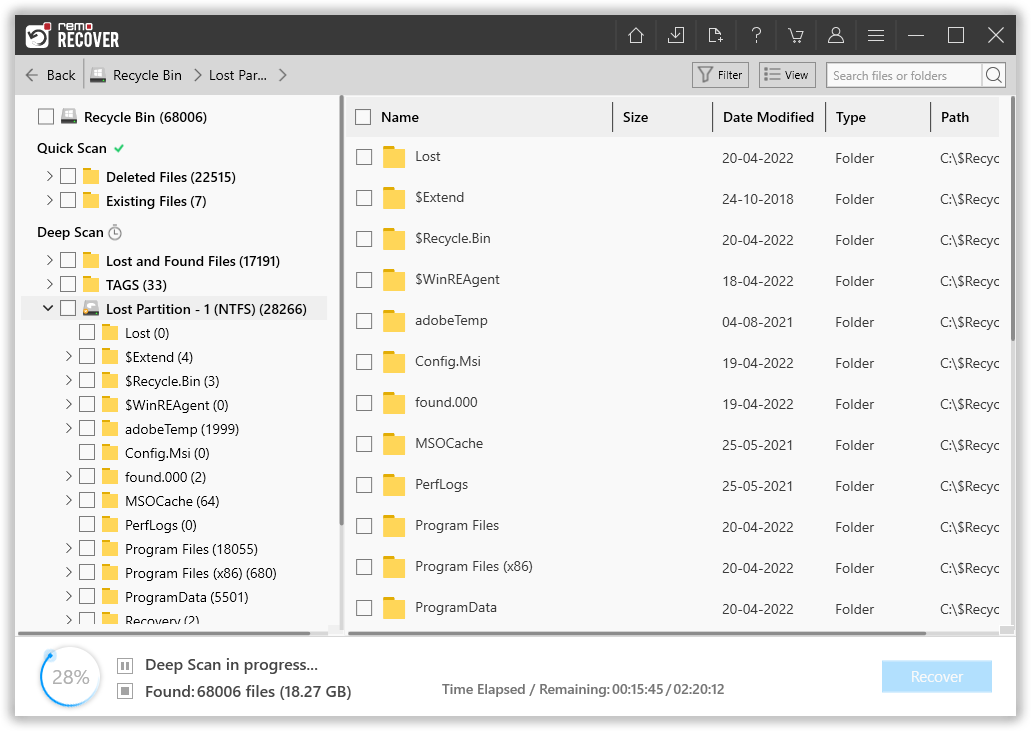The width and height of the screenshot is (1031, 731).
Task: Go Back using the Back button
Action: (x=51, y=75)
